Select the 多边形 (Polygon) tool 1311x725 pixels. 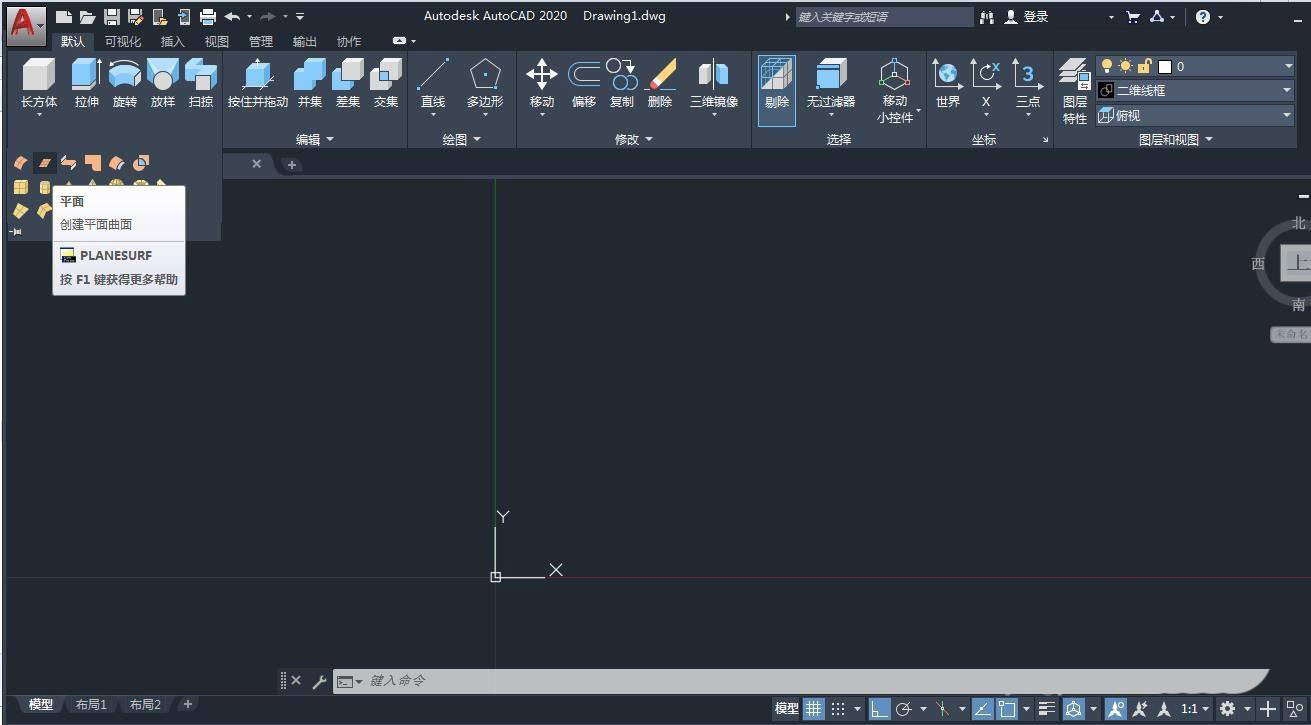pos(485,84)
